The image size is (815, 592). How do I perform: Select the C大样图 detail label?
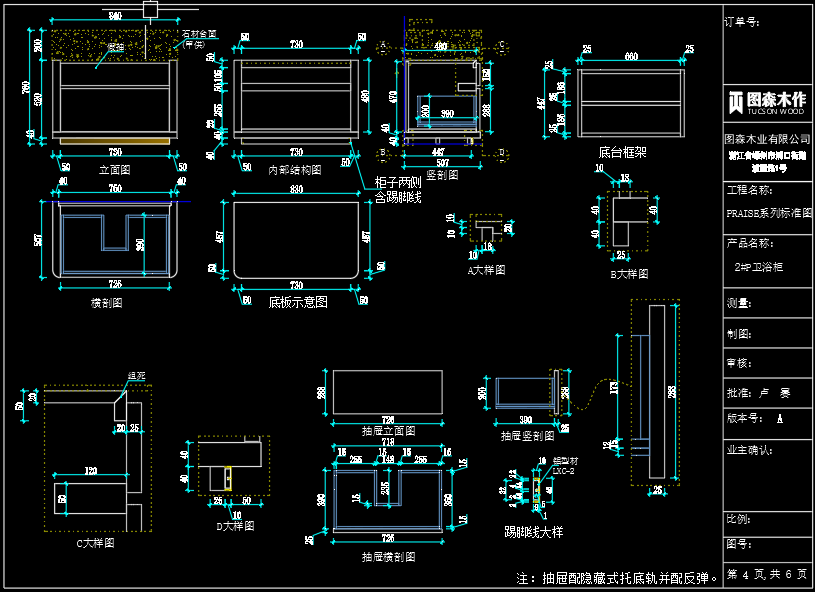tap(96, 543)
